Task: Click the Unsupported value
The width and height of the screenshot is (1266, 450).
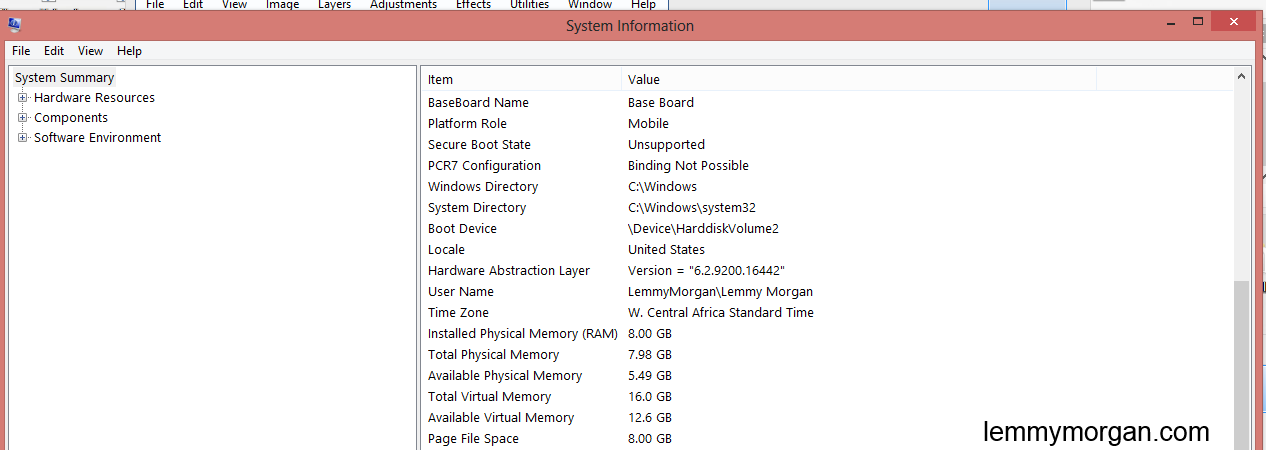Action: coord(666,145)
